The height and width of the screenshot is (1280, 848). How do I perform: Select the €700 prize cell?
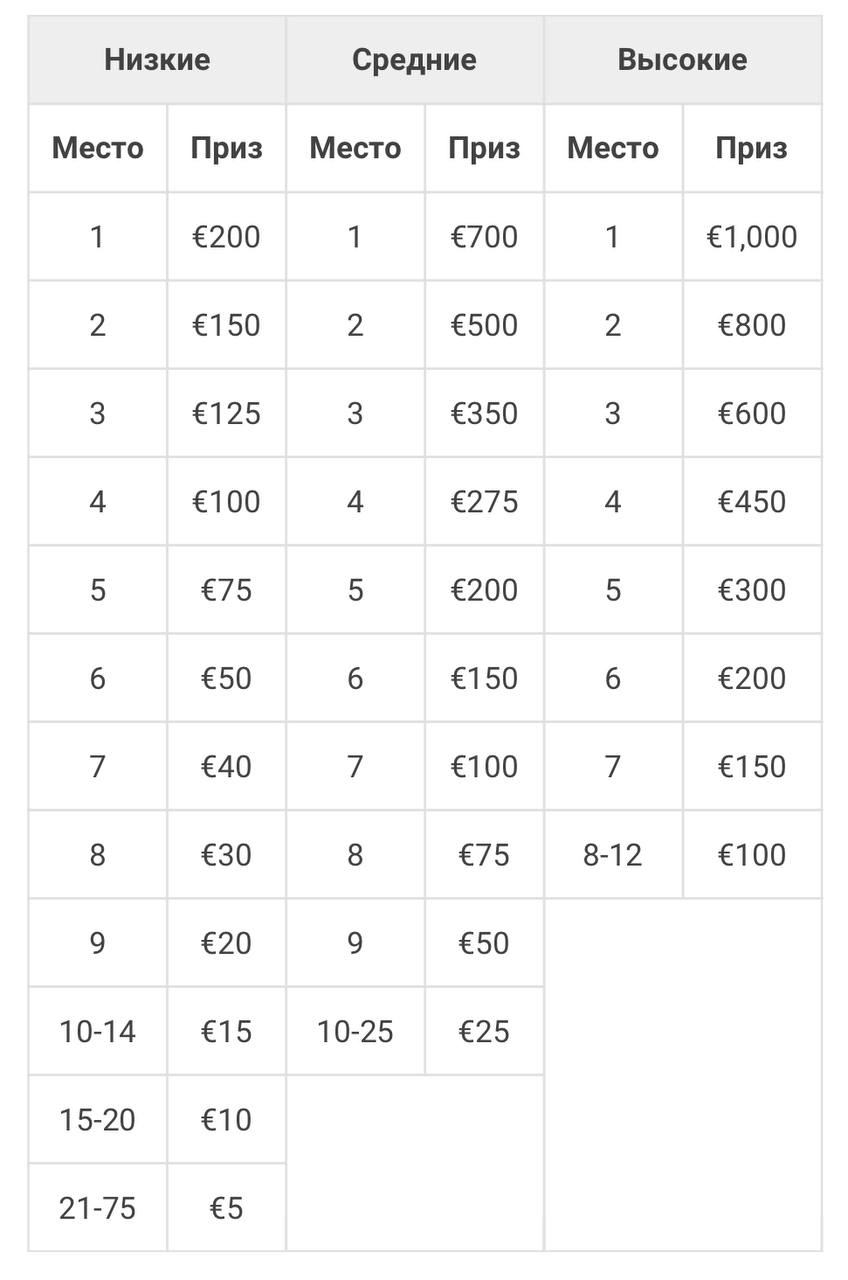pyautogui.click(x=484, y=237)
